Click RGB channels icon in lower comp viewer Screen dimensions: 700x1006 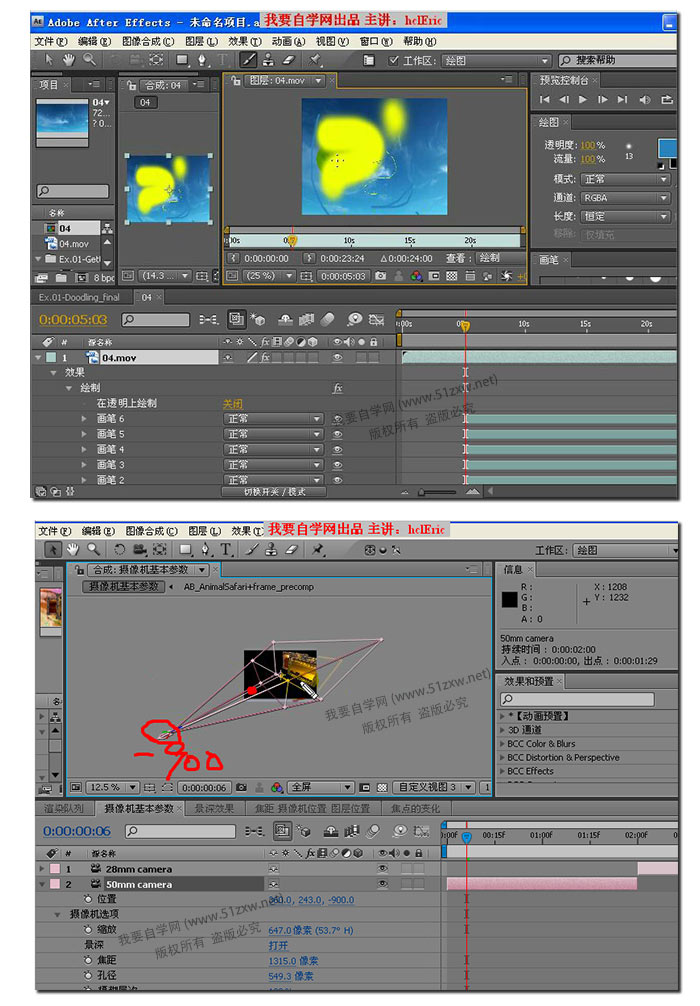click(x=277, y=787)
